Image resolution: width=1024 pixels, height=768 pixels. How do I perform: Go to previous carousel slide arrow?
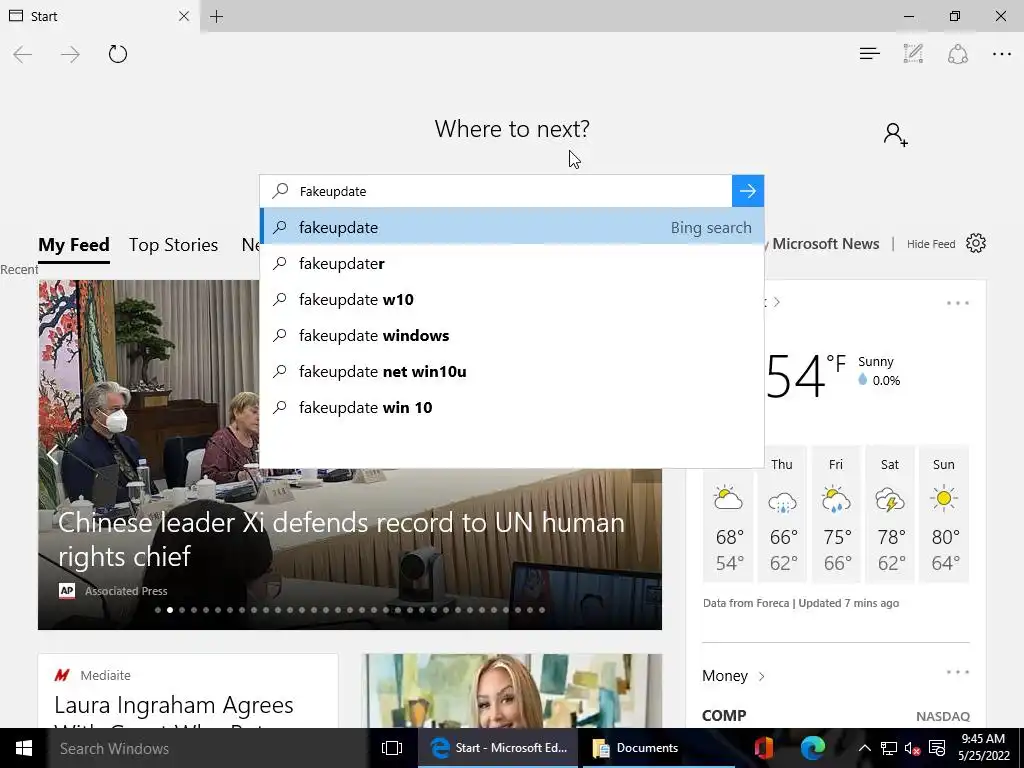coord(52,455)
